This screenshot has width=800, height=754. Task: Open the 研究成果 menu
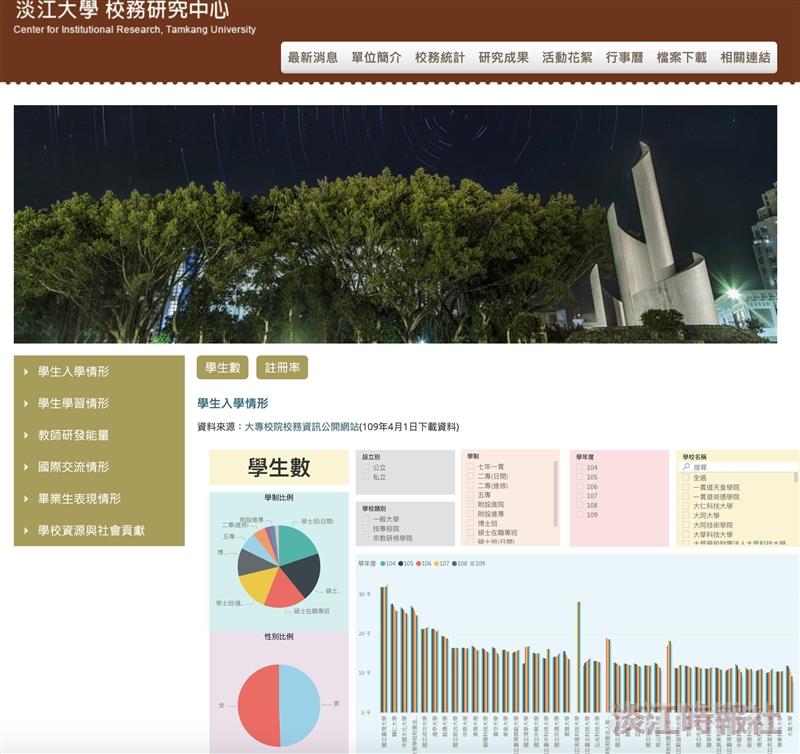(x=504, y=58)
